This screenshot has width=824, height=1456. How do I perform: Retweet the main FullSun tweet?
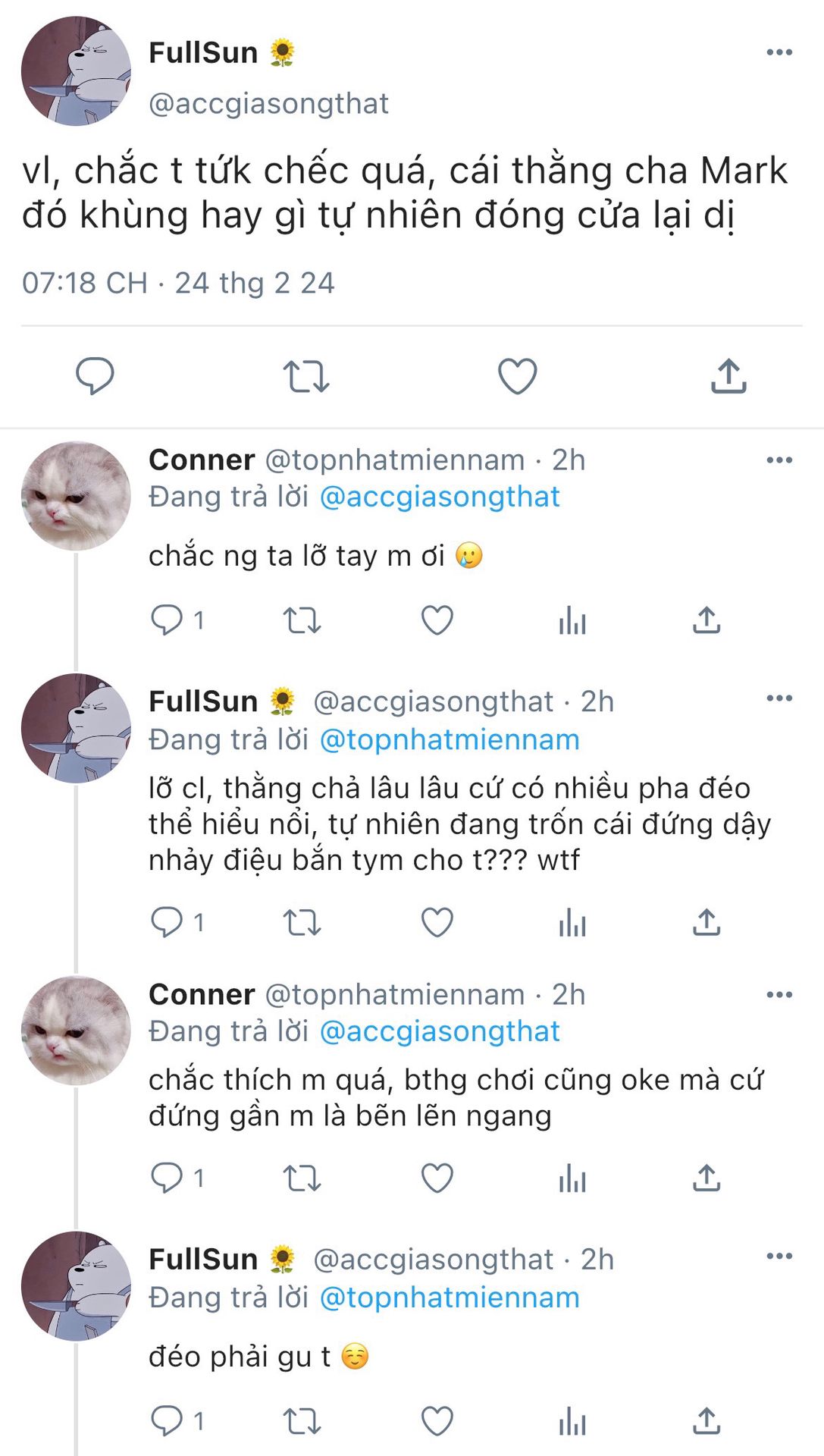[x=305, y=376]
